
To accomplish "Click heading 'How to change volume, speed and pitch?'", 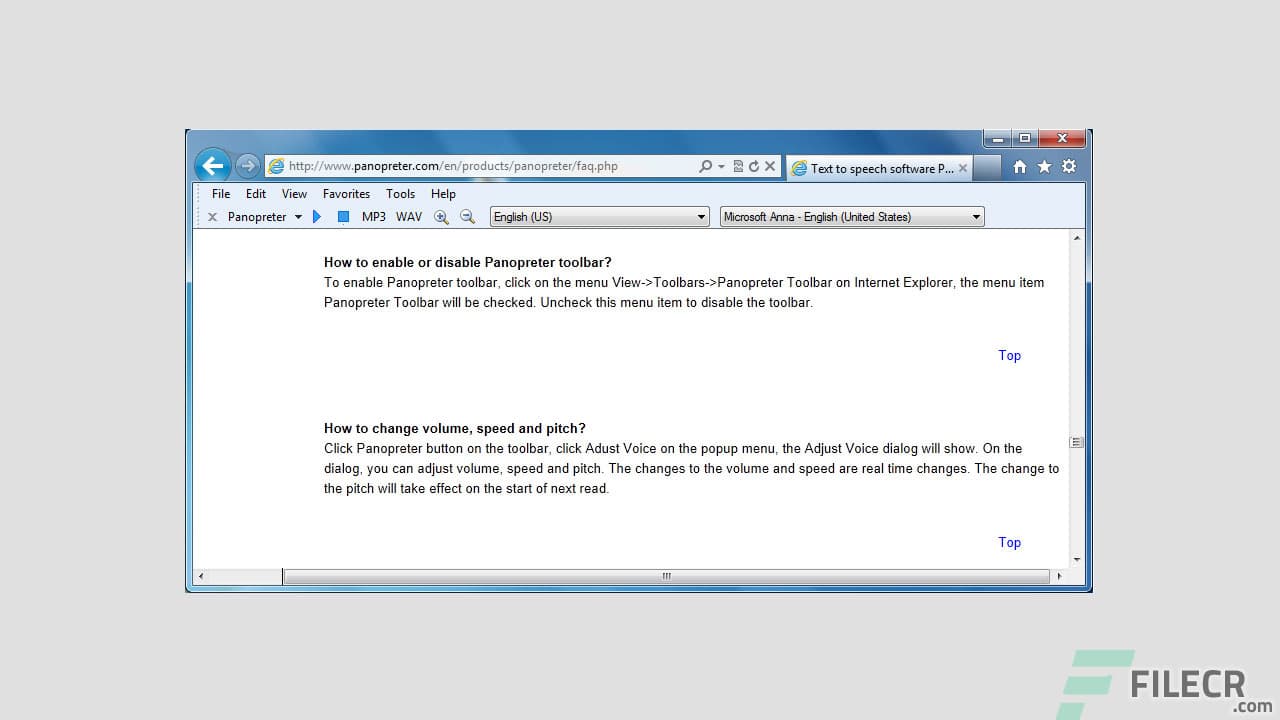I will [455, 429].
